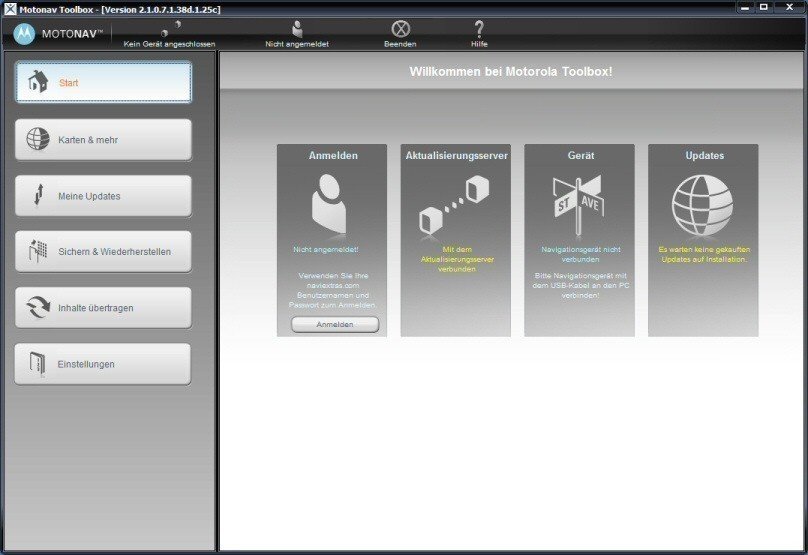
Task: Click the arrows icon on Meine Updates
Action: coord(38,195)
